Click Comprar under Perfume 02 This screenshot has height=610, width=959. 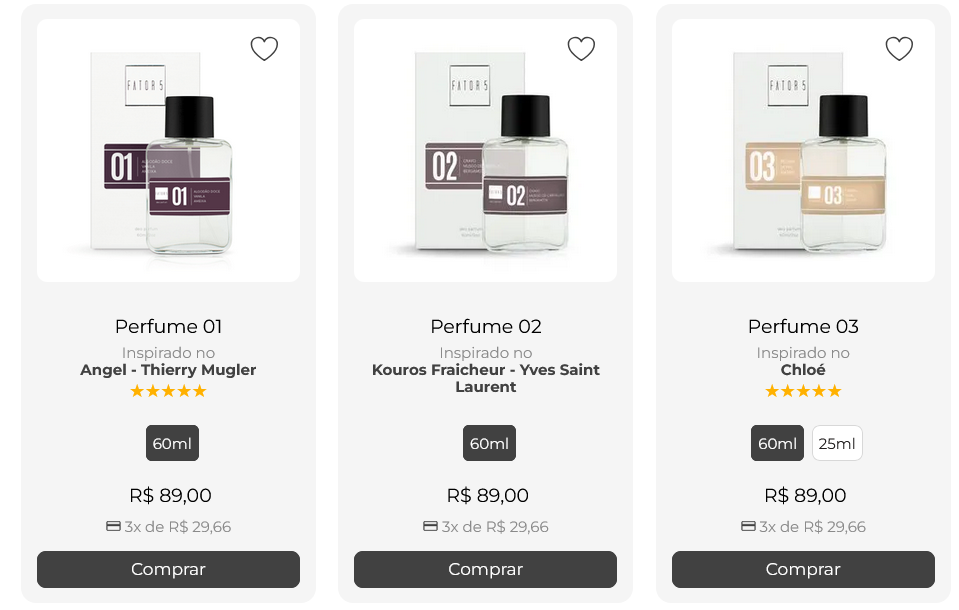click(x=485, y=569)
